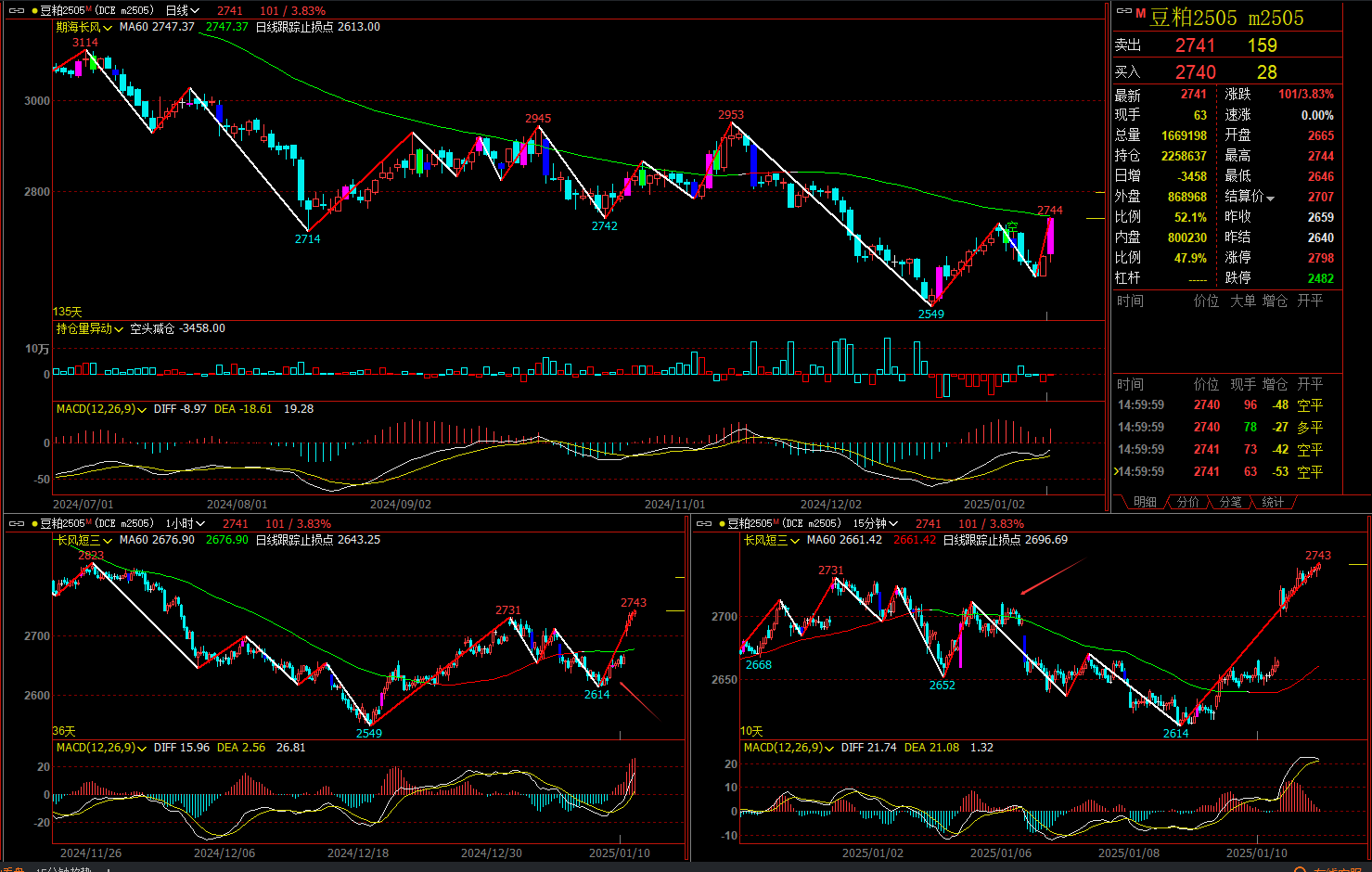Click the yellow dot before 豆粕2505 in the 15-minute chart

pyautogui.click(x=722, y=524)
